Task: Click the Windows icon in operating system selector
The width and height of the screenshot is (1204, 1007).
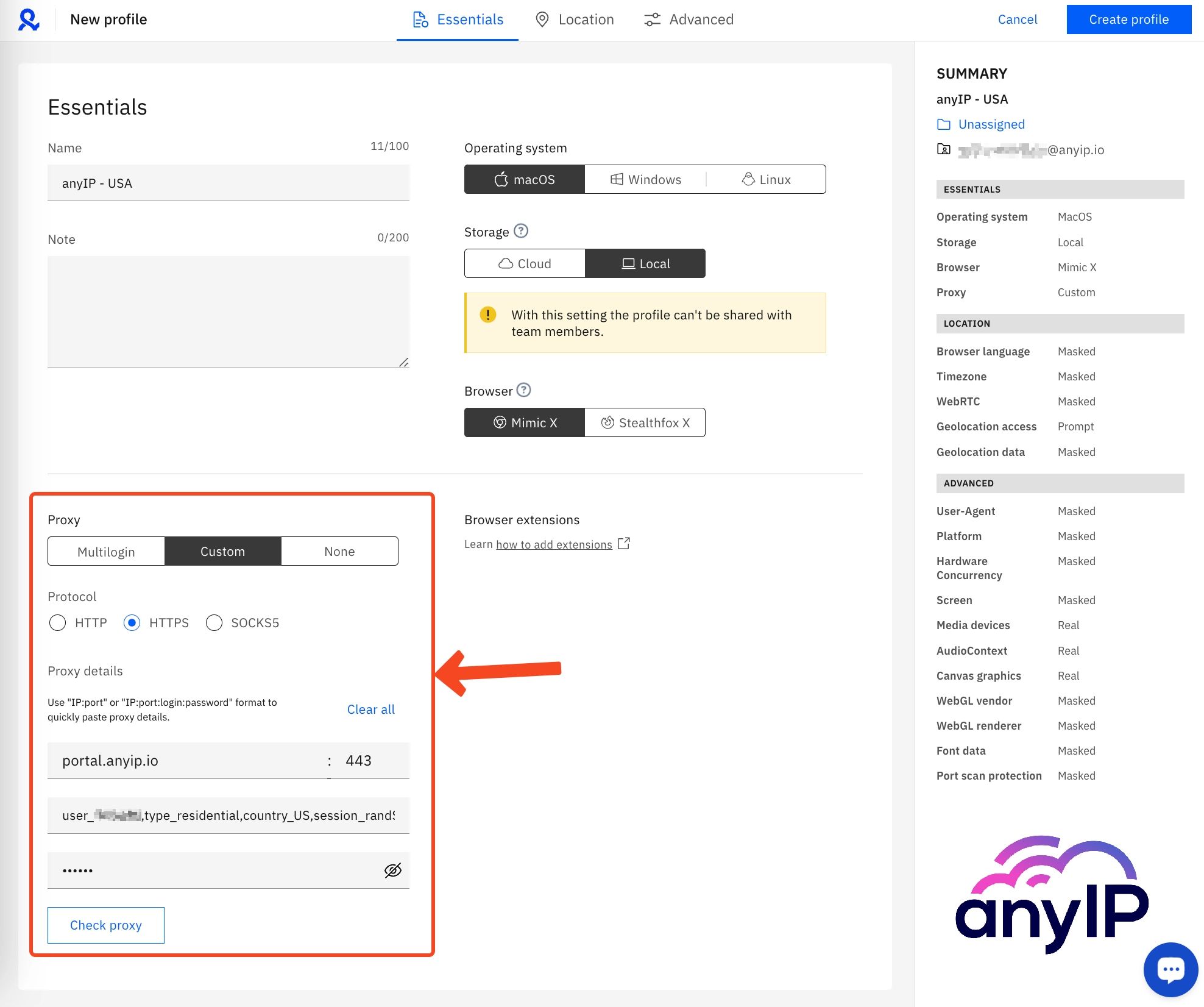Action: tap(617, 179)
